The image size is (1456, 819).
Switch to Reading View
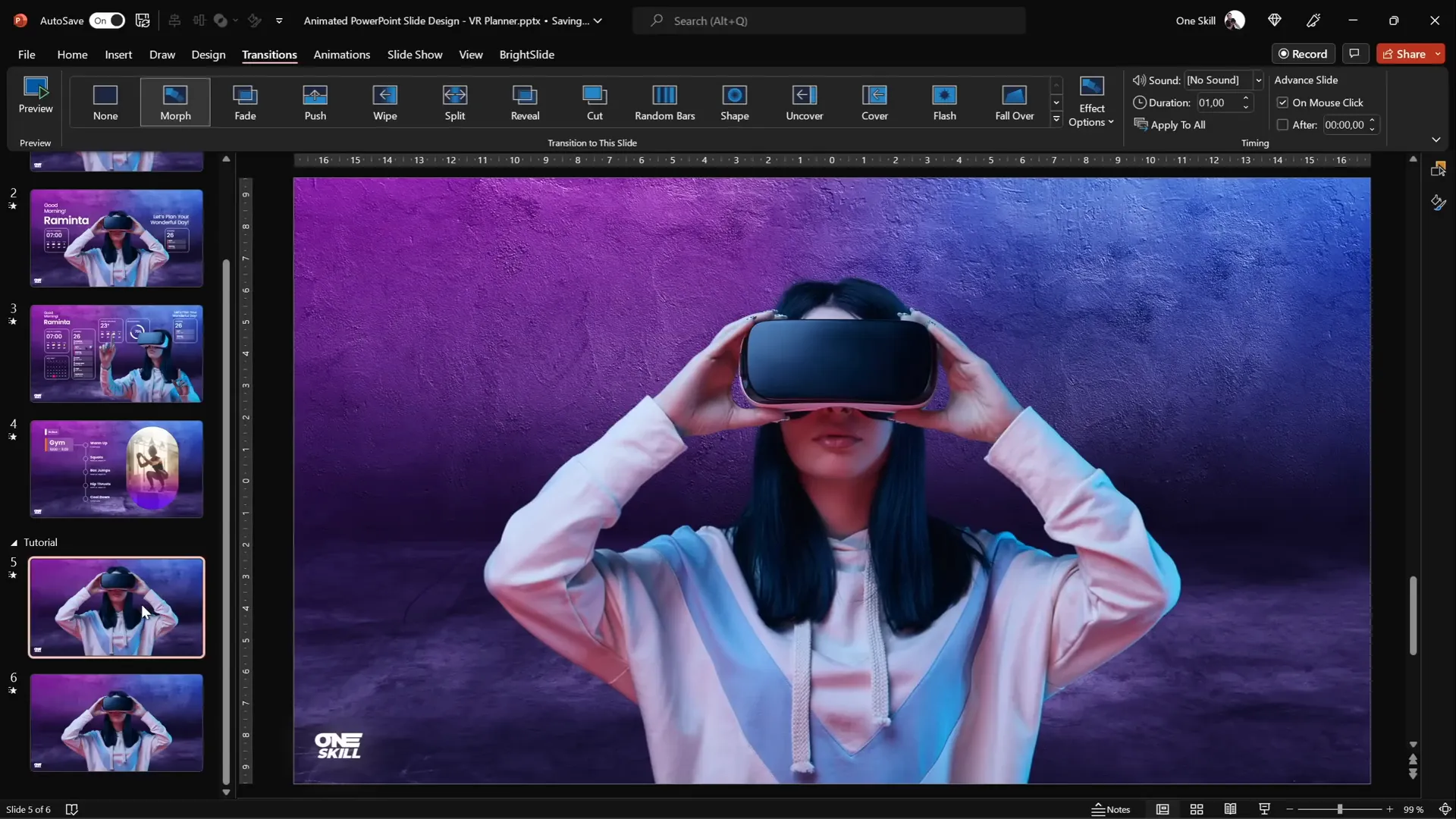point(1230,809)
